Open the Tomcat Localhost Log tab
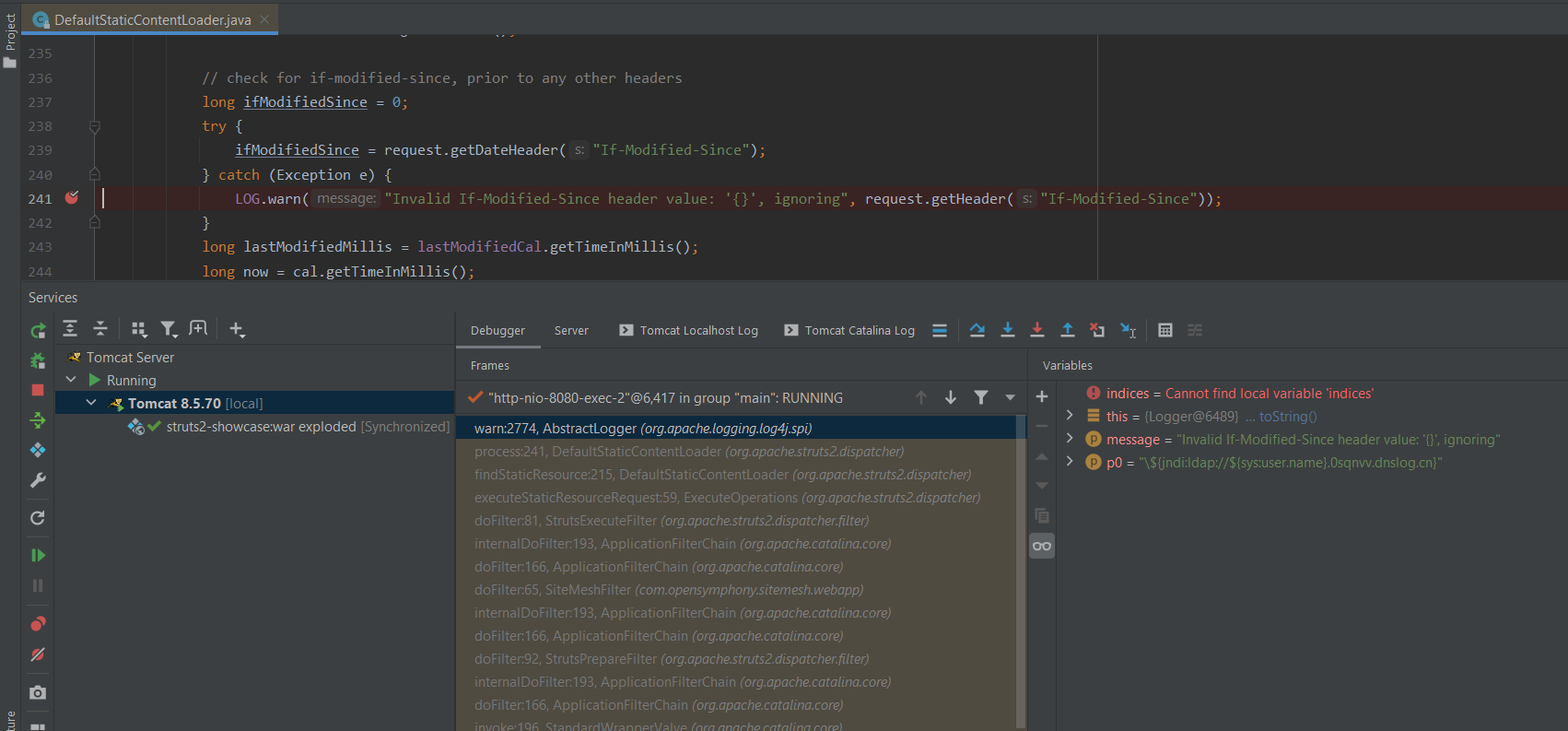This screenshot has width=1568, height=731. coord(689,330)
